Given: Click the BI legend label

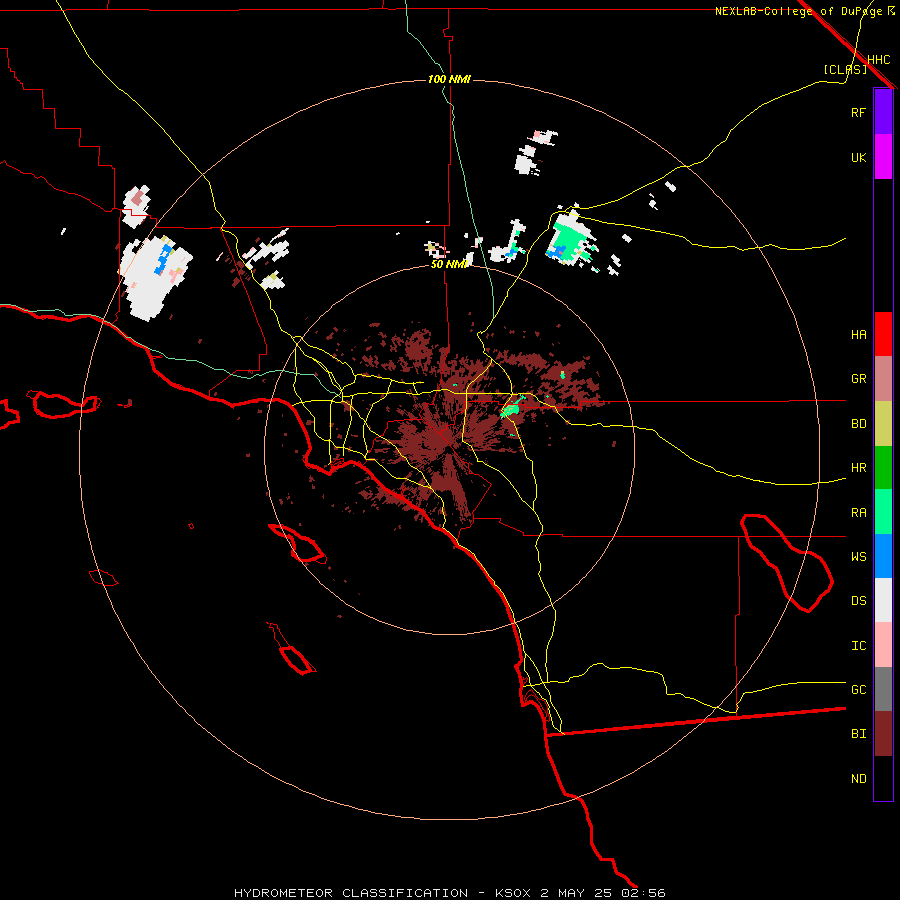Looking at the screenshot, I should click(858, 734).
